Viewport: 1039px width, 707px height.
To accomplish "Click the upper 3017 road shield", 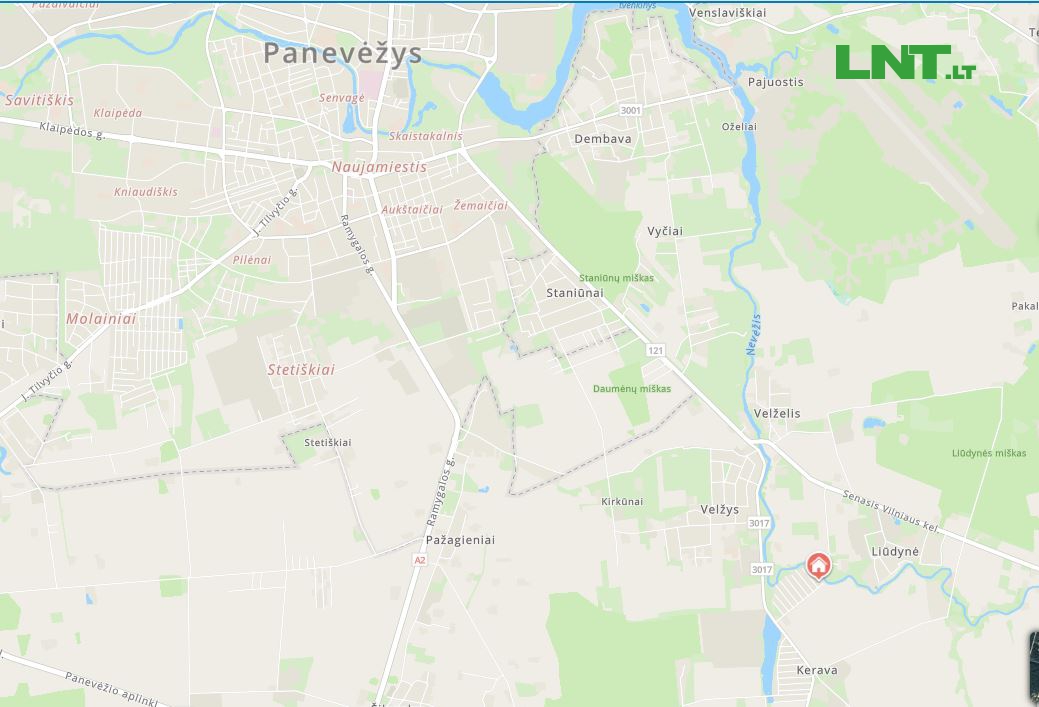I will [x=759, y=523].
